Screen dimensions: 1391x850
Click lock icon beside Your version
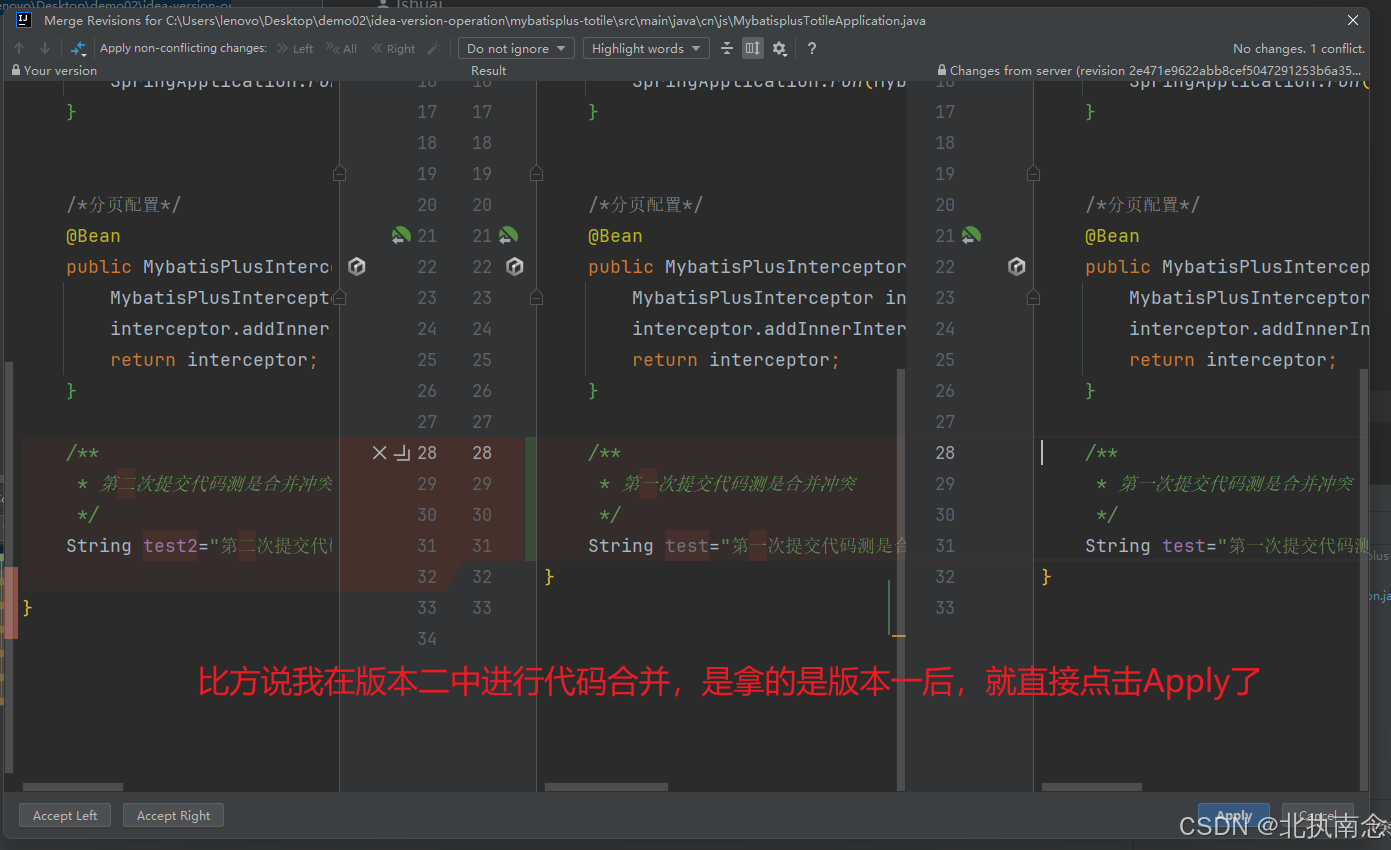(x=16, y=71)
